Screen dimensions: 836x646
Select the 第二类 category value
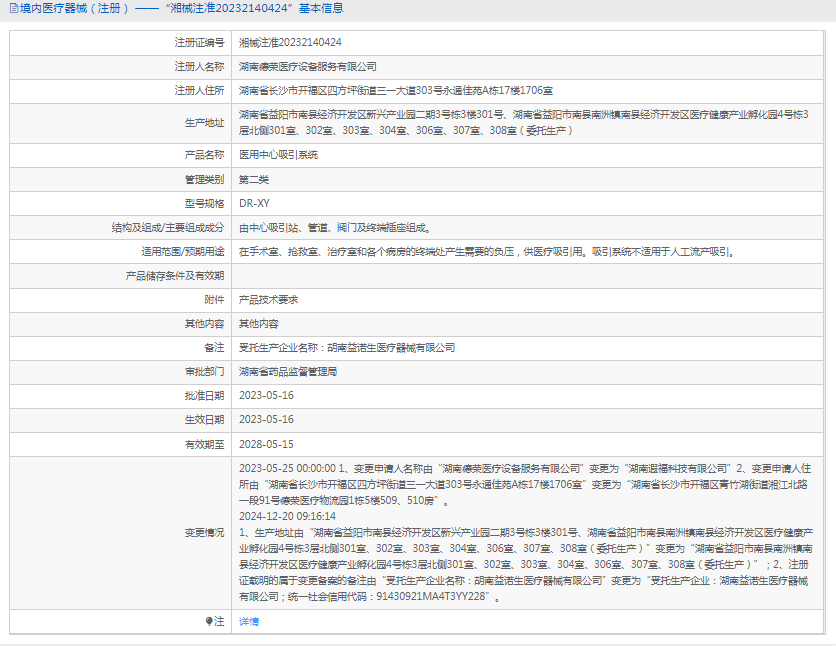pyautogui.click(x=254, y=180)
